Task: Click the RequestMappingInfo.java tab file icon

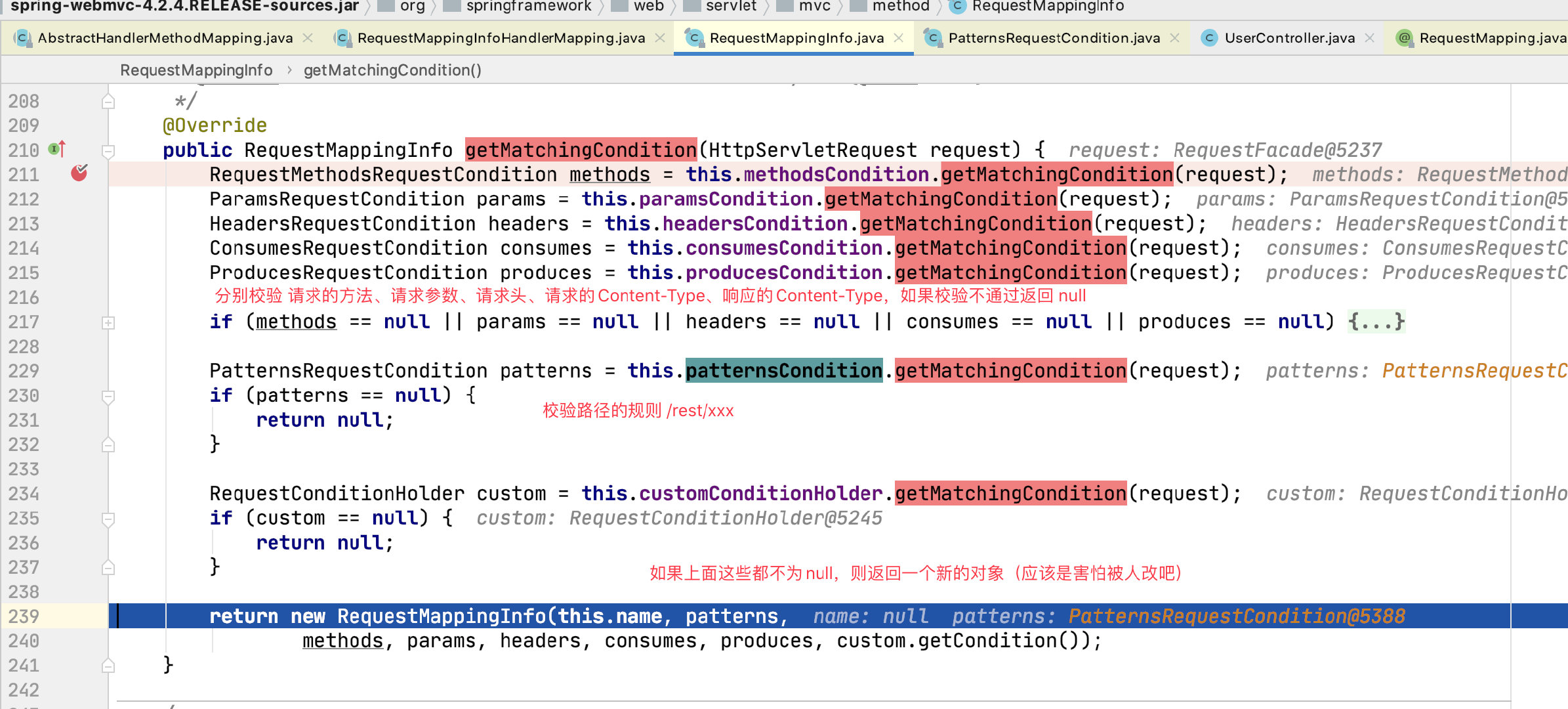Action: pyautogui.click(x=694, y=38)
